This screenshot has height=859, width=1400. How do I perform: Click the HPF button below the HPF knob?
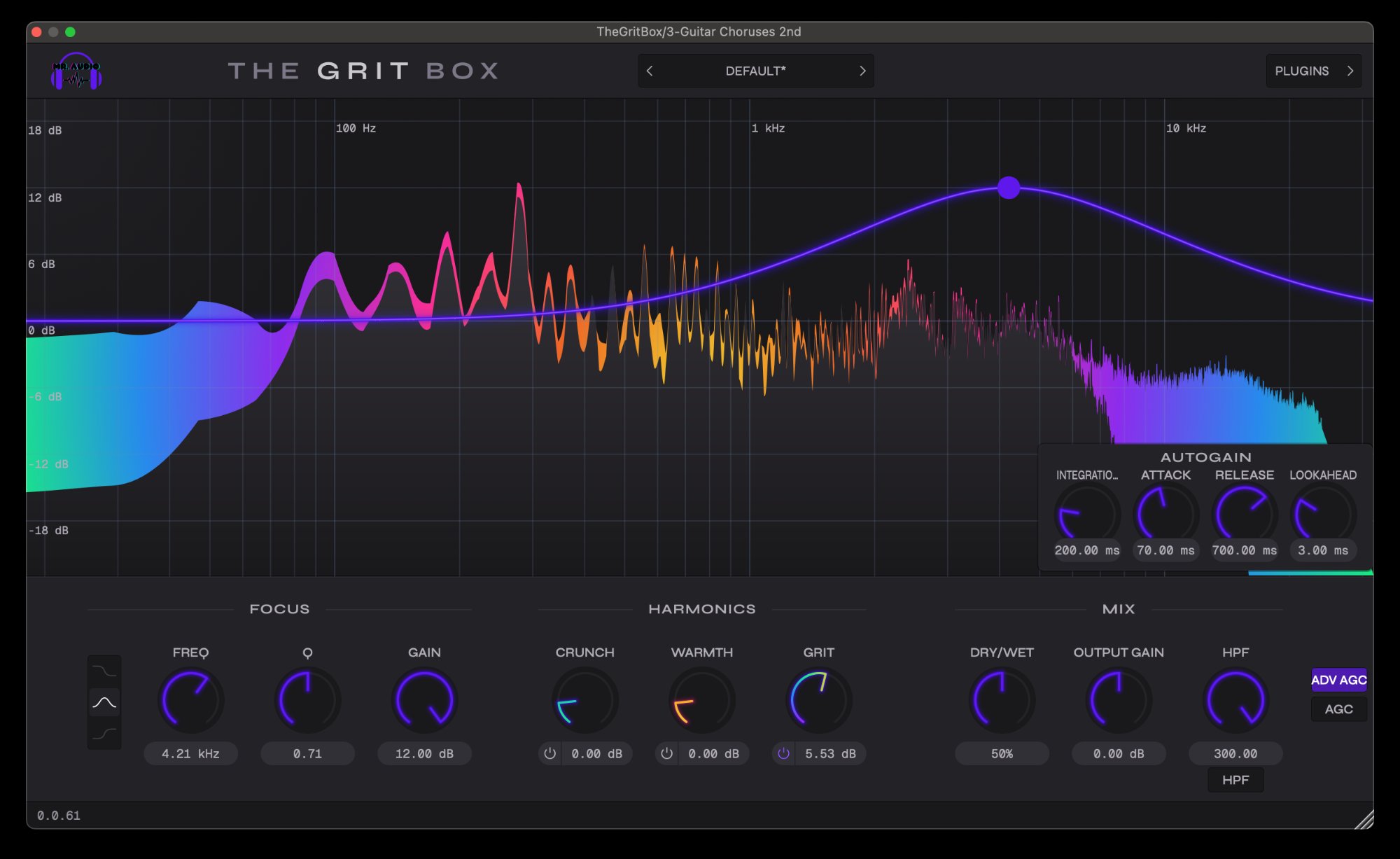click(x=1235, y=780)
